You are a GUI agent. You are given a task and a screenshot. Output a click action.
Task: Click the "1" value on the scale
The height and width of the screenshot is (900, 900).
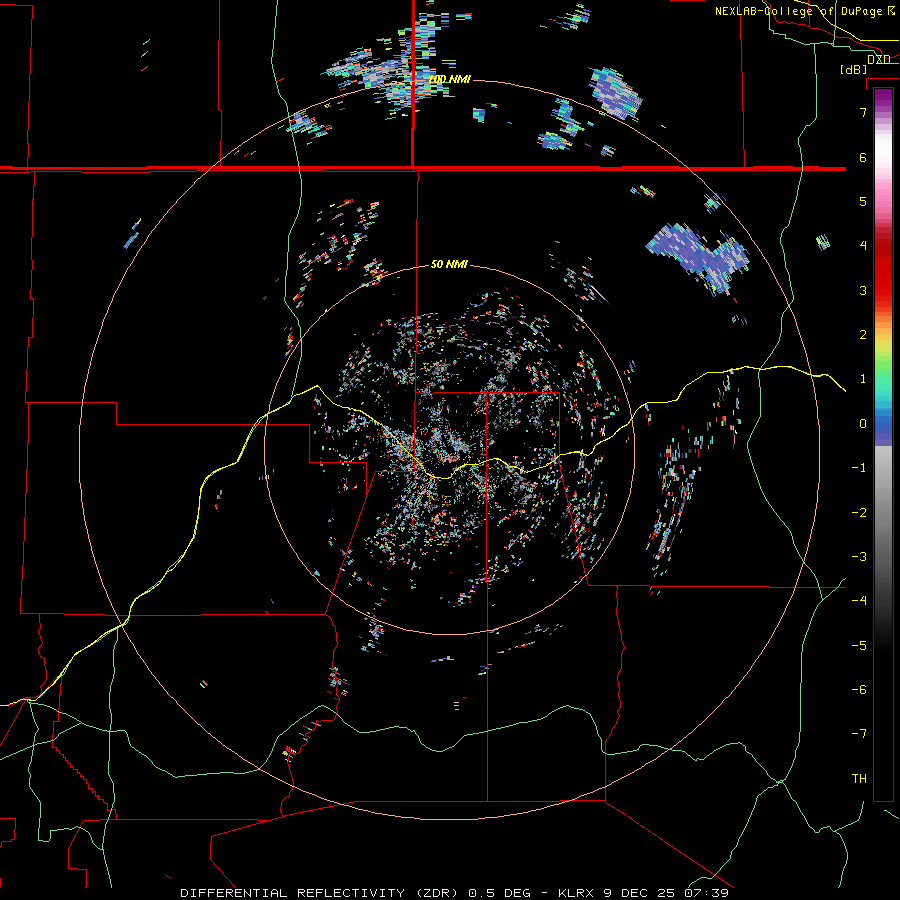point(863,379)
